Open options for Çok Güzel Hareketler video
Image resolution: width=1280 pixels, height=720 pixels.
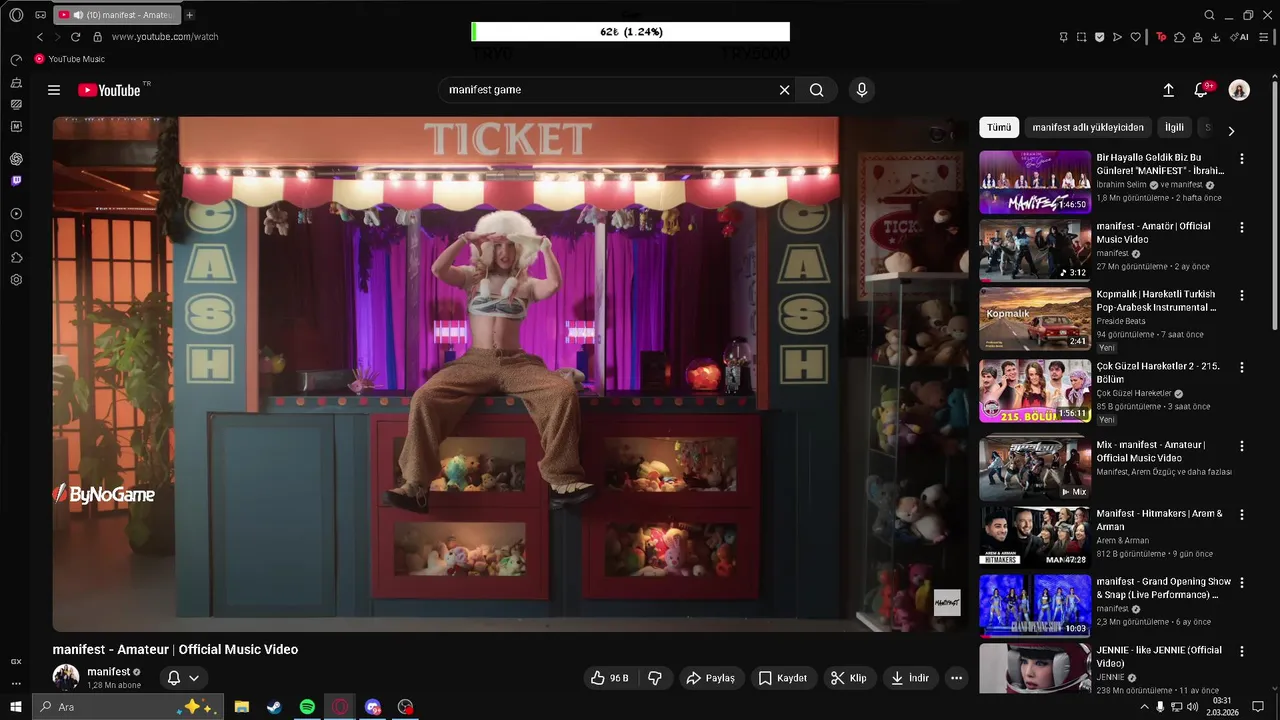1242,368
